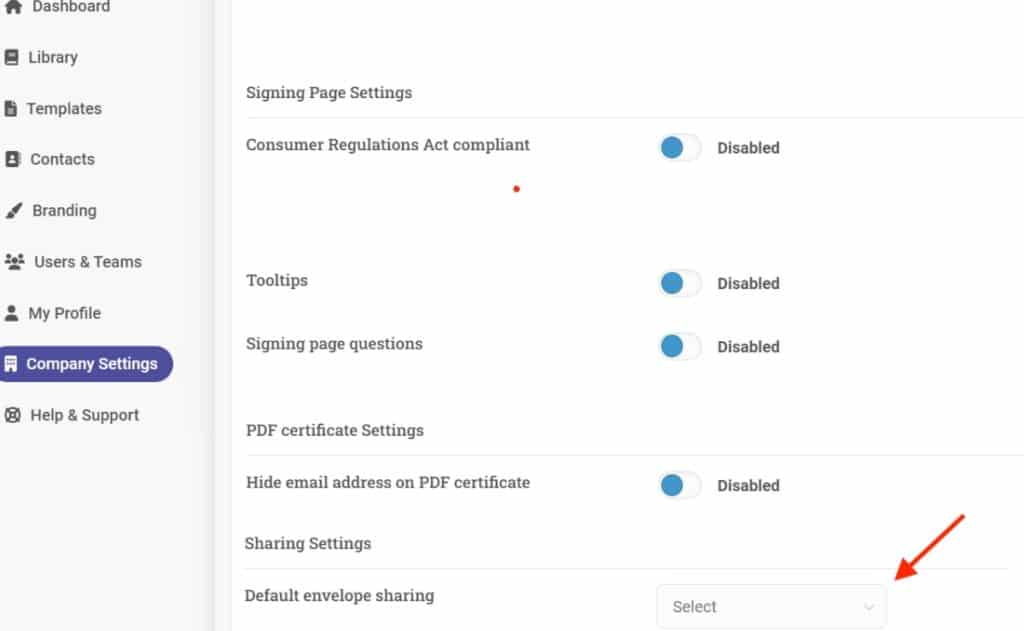The image size is (1024, 631).
Task: Expand the Select combo box chevron
Action: (x=869, y=606)
